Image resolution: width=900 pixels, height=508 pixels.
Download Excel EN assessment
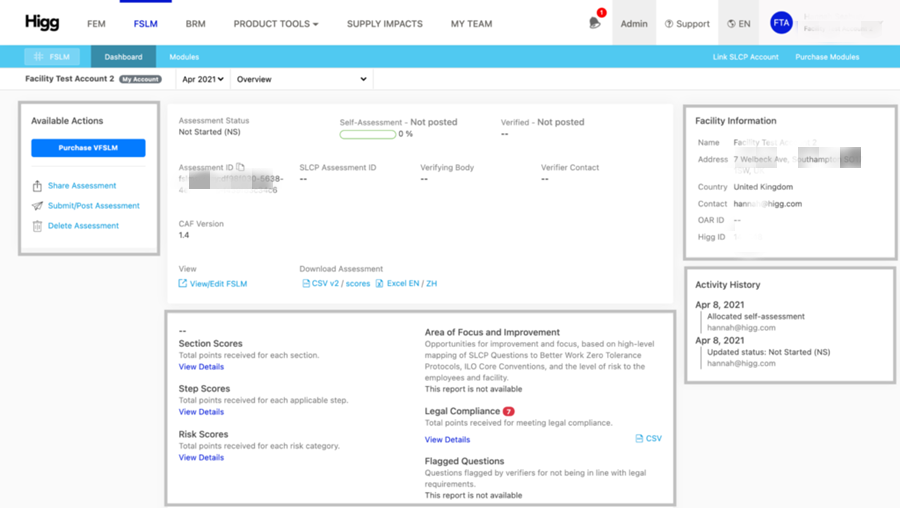(x=403, y=283)
